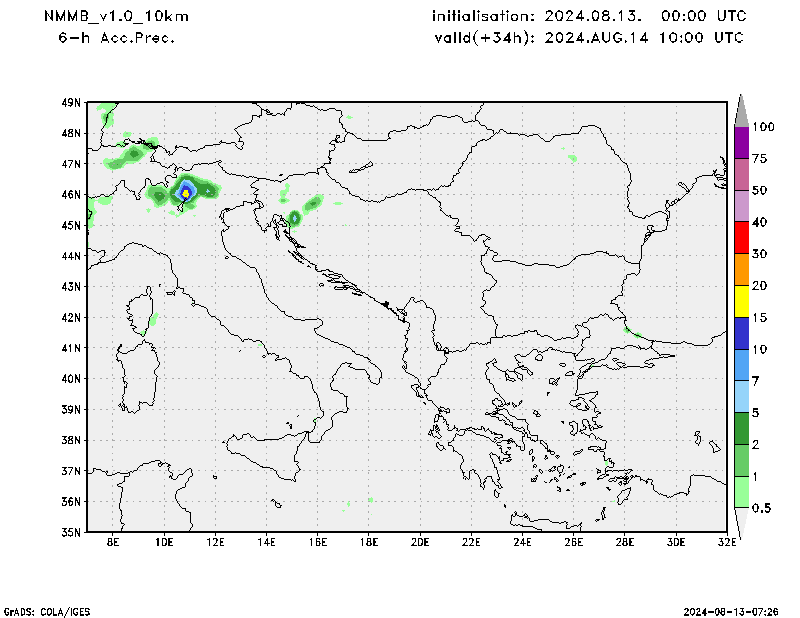Viewport: 800px width, 618px height.
Task: Click the GrADS: COLA/IGES credit label
Action: coord(42,610)
